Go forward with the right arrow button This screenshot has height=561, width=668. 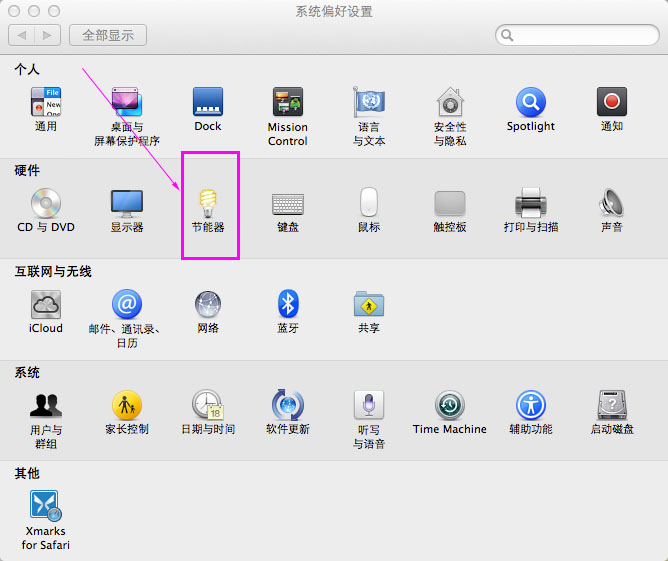pyautogui.click(x=48, y=35)
